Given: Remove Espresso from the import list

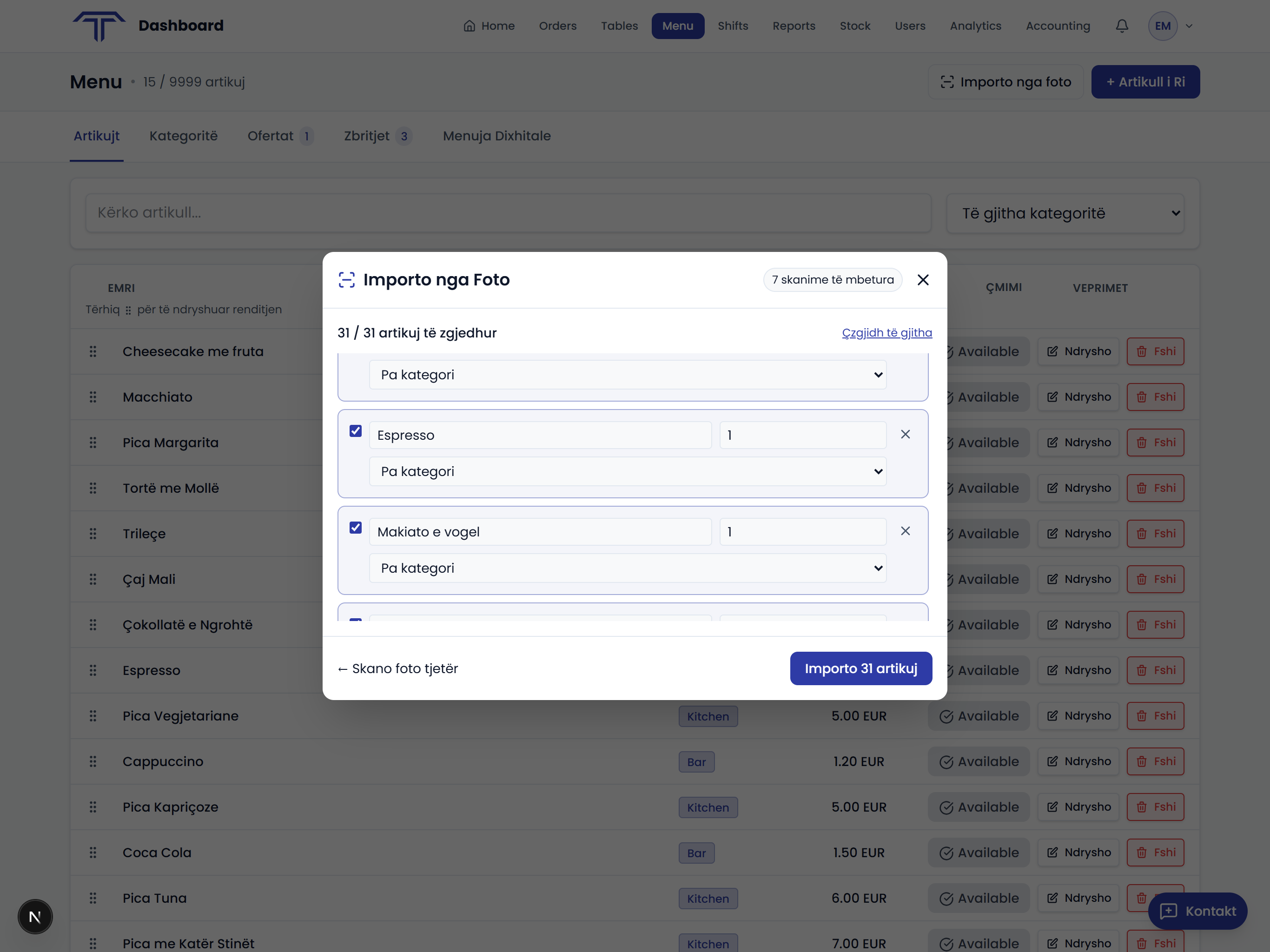Looking at the screenshot, I should point(906,435).
